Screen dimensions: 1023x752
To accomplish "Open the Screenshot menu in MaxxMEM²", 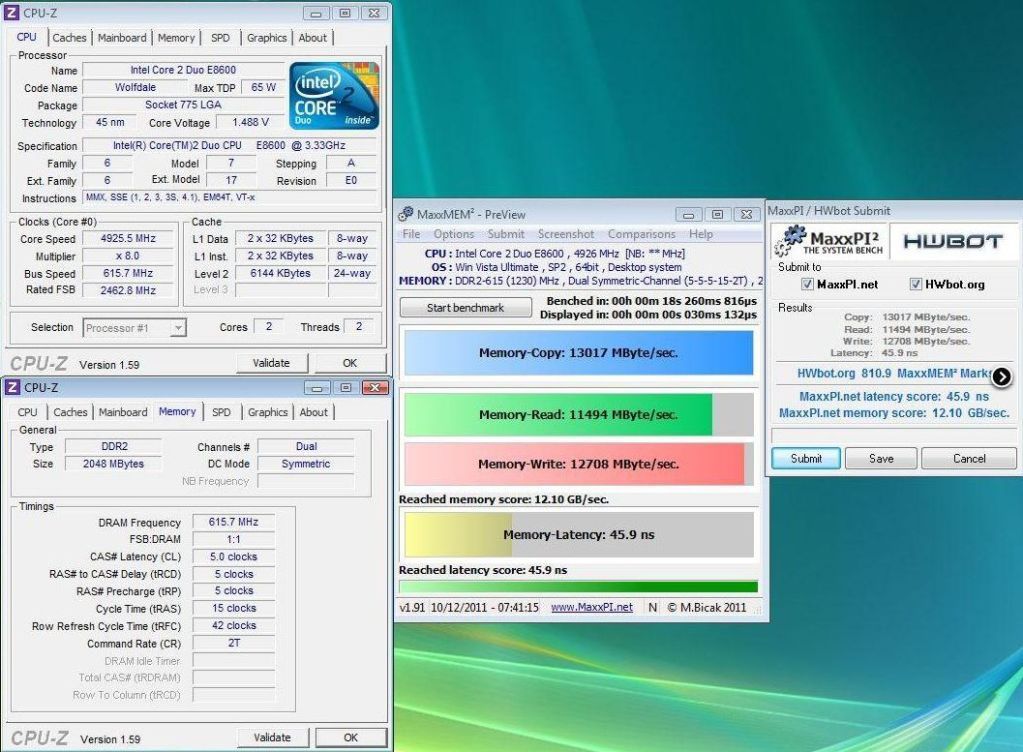I will pos(566,234).
